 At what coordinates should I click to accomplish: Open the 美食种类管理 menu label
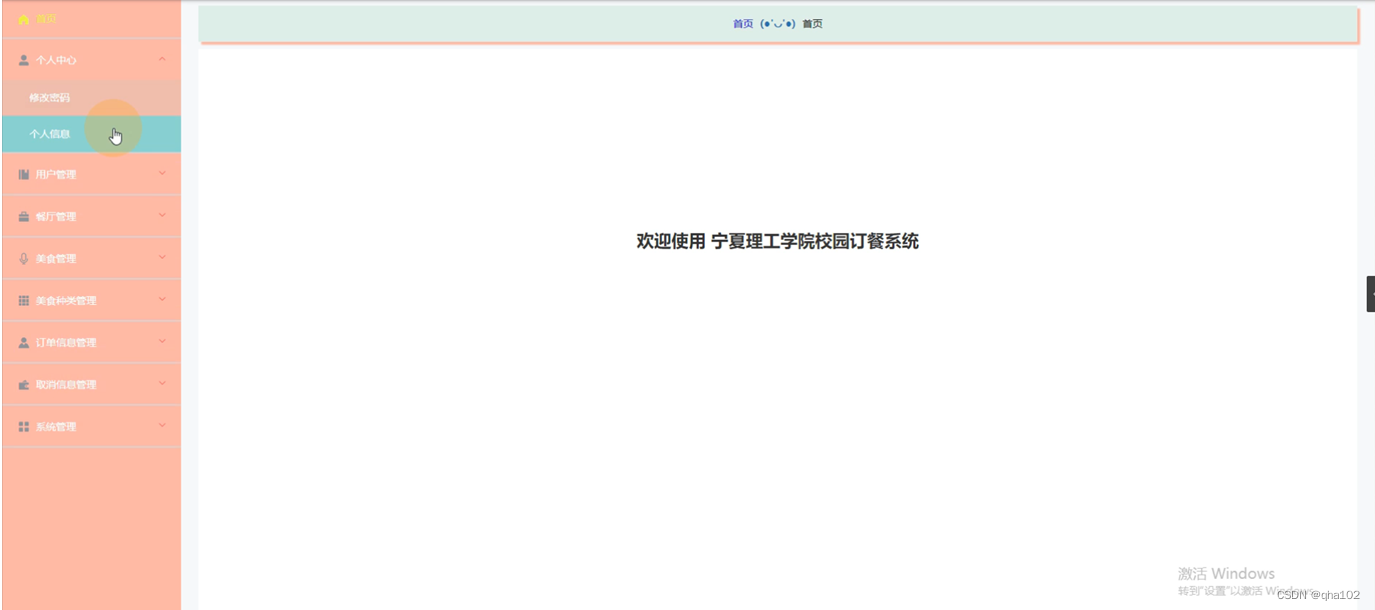(66, 300)
